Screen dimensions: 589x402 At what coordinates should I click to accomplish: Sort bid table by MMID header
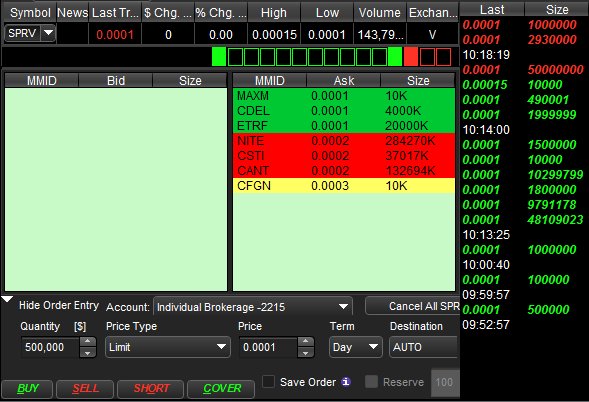coord(41,80)
